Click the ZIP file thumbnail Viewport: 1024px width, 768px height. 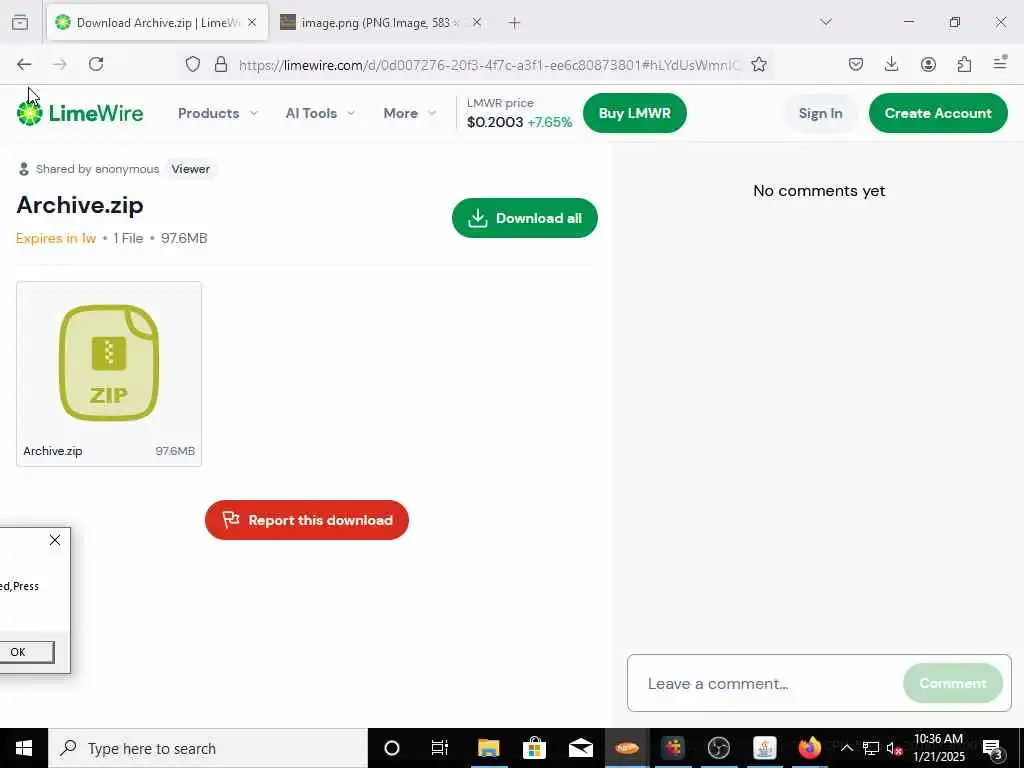pos(108,362)
